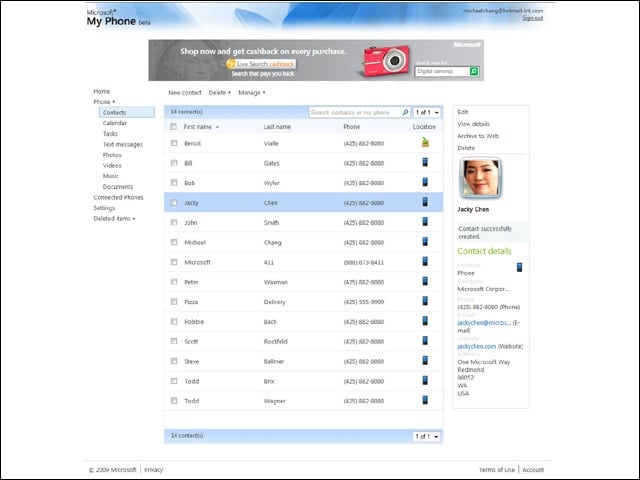Image resolution: width=640 pixels, height=480 pixels.
Task: Click the location icon in Benoit Vialle's row
Action: pyautogui.click(x=425, y=142)
